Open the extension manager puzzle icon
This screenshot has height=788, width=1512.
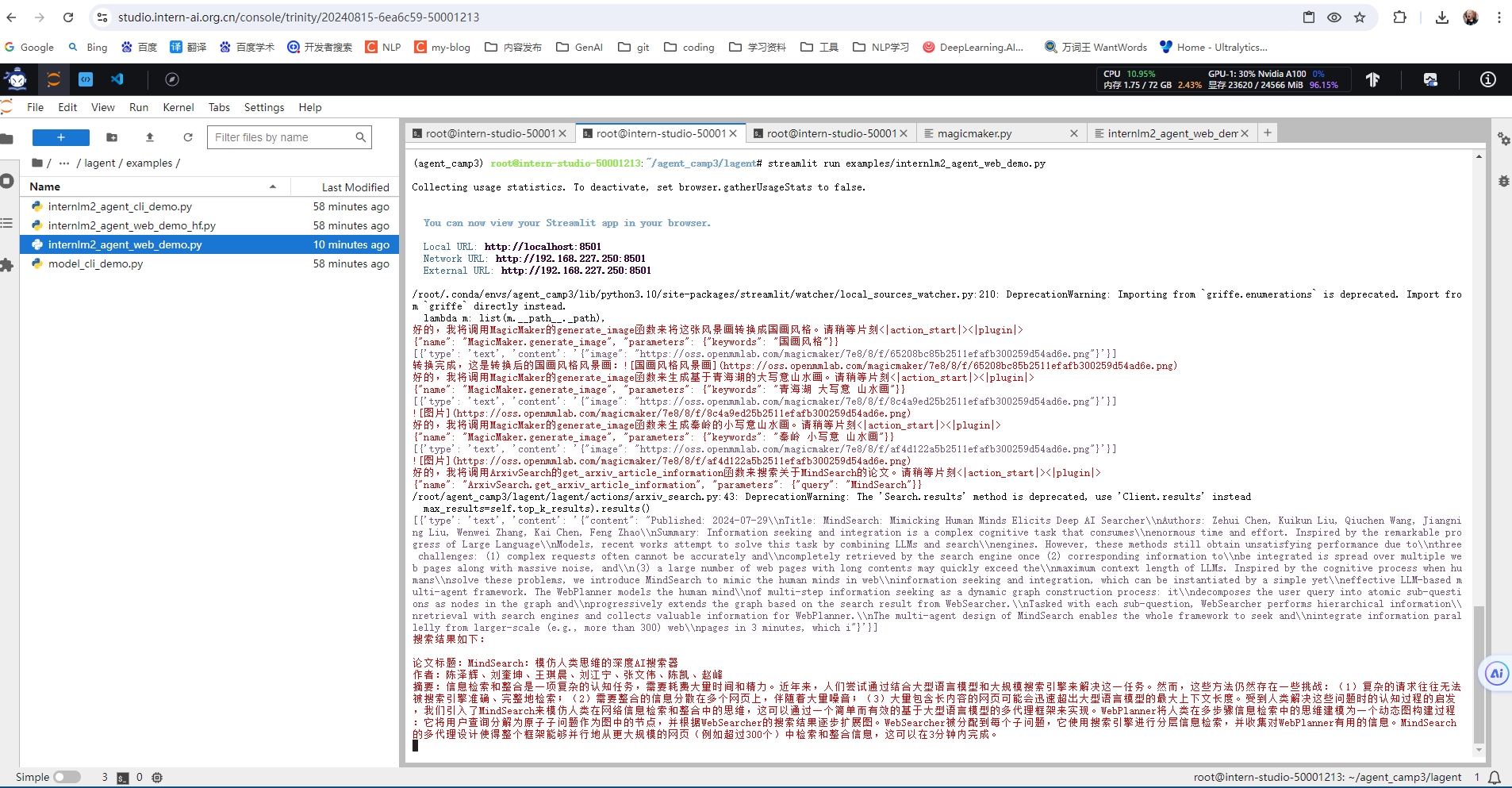pos(7,265)
